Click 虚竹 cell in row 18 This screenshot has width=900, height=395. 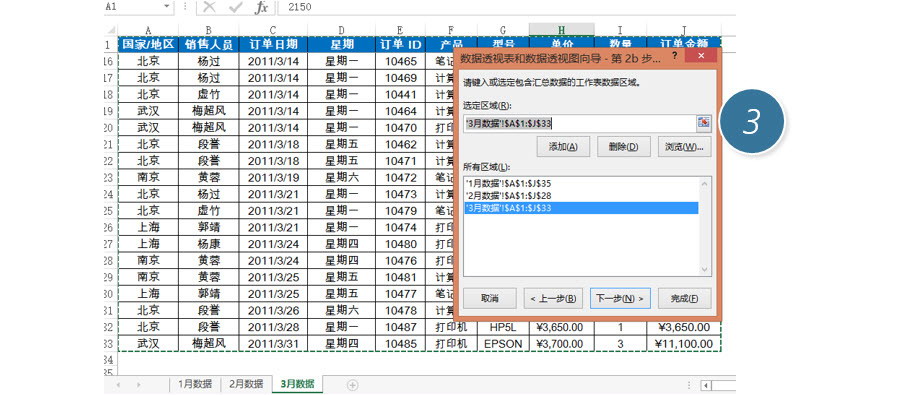click(208, 95)
